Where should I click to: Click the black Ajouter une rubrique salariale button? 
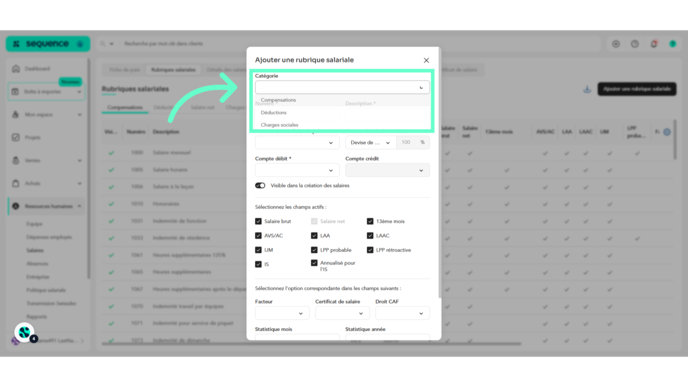[x=637, y=89]
